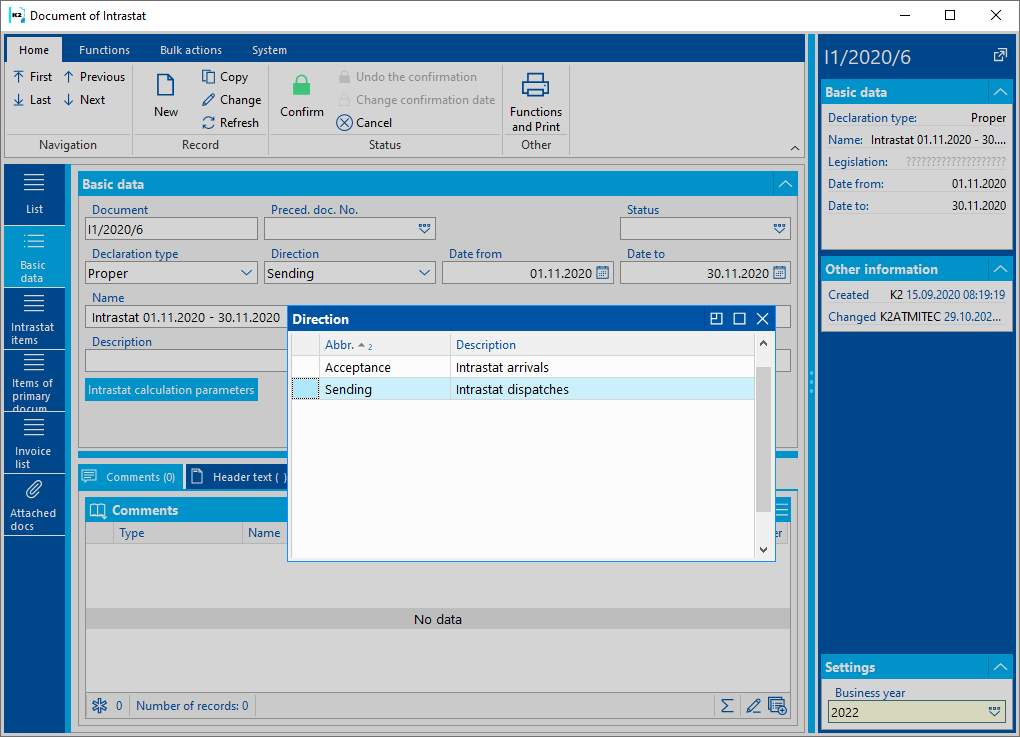Open the Preced. doc. No. lookup
Viewport: 1020px width, 737px height.
(424, 228)
